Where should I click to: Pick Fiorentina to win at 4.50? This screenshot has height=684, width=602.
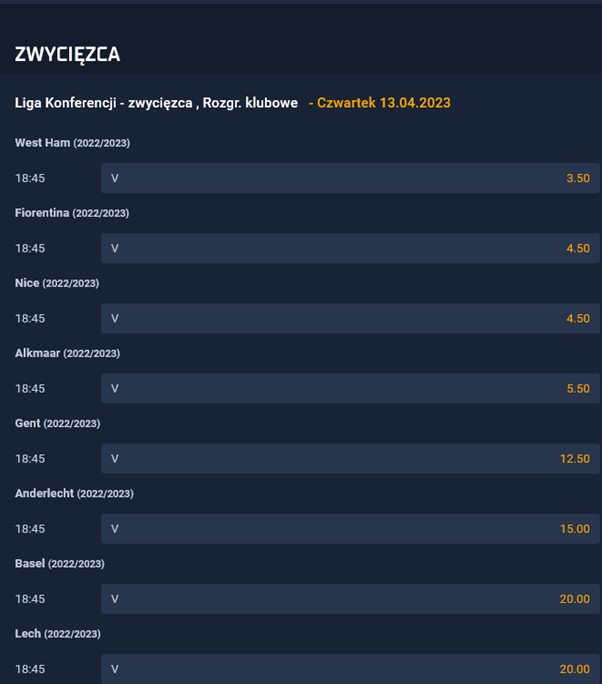[x=350, y=248]
